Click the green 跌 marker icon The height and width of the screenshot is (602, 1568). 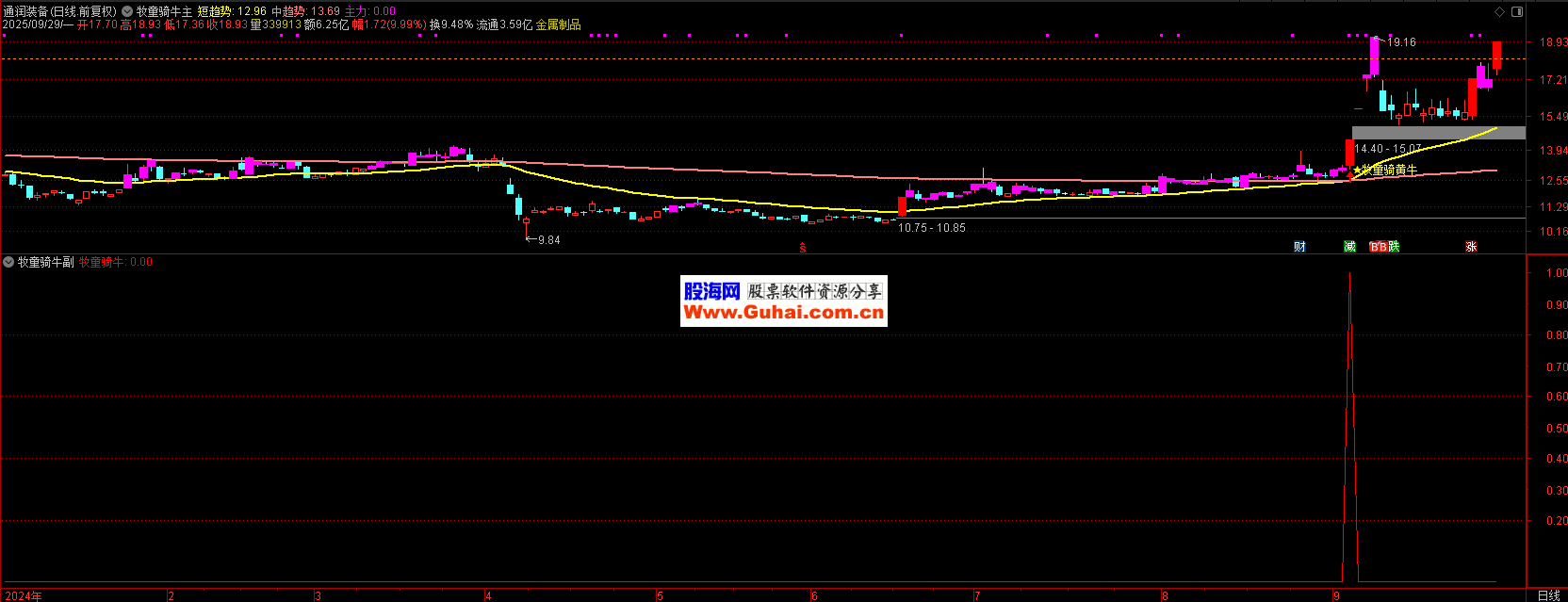pyautogui.click(x=1394, y=247)
